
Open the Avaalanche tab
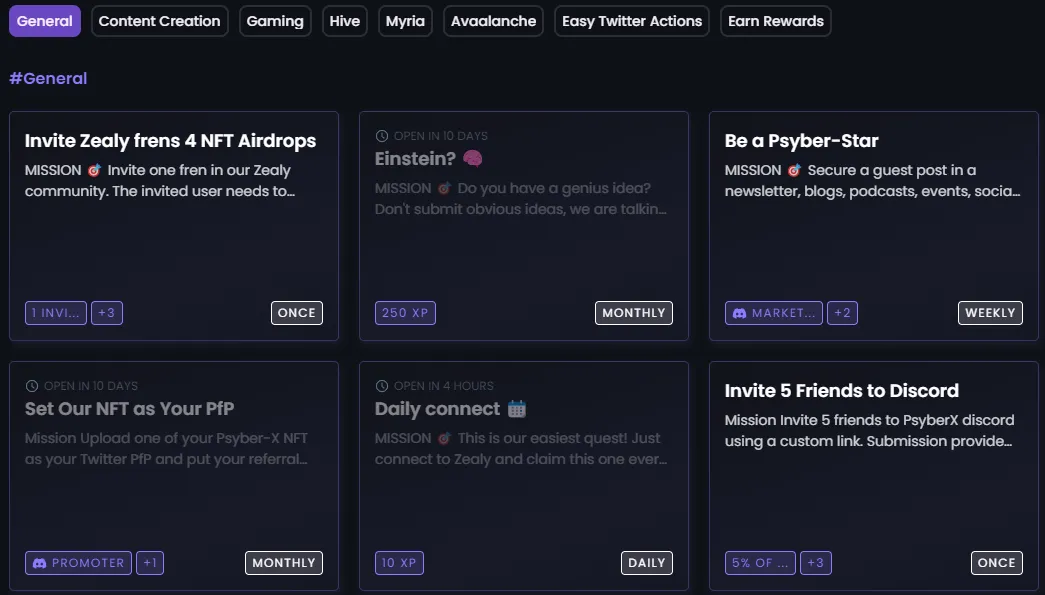493,21
